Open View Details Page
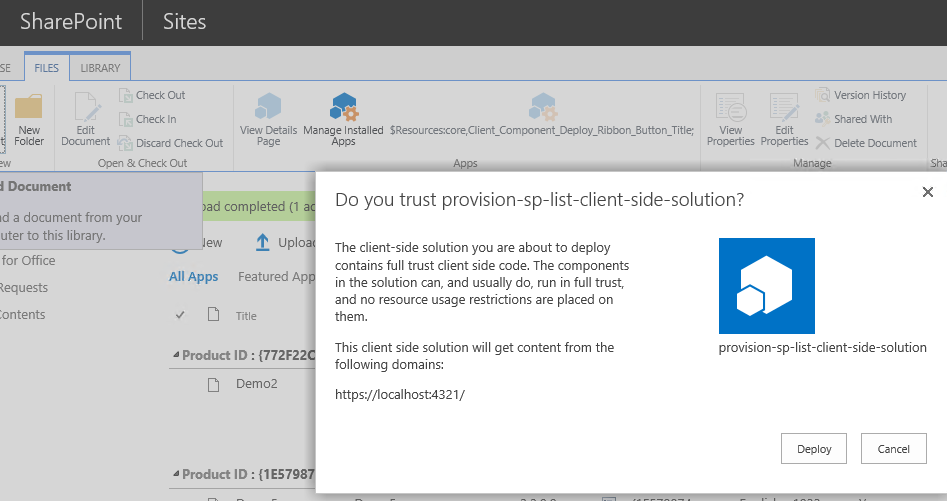The height and width of the screenshot is (501, 947). point(268,120)
